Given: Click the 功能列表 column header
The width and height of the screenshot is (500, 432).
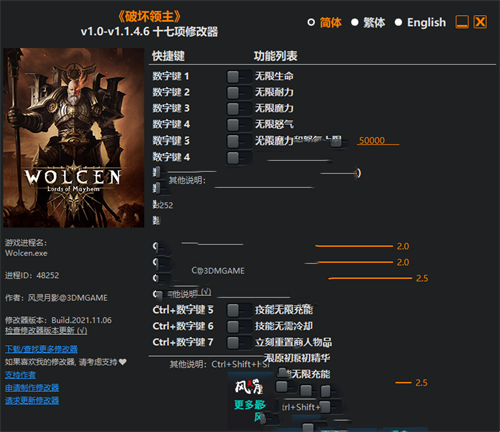Looking at the screenshot, I should pos(275,56).
